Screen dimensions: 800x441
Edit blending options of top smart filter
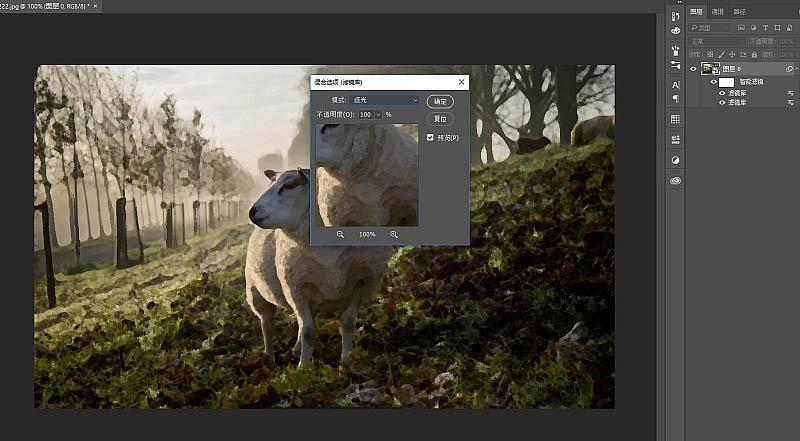tap(791, 93)
